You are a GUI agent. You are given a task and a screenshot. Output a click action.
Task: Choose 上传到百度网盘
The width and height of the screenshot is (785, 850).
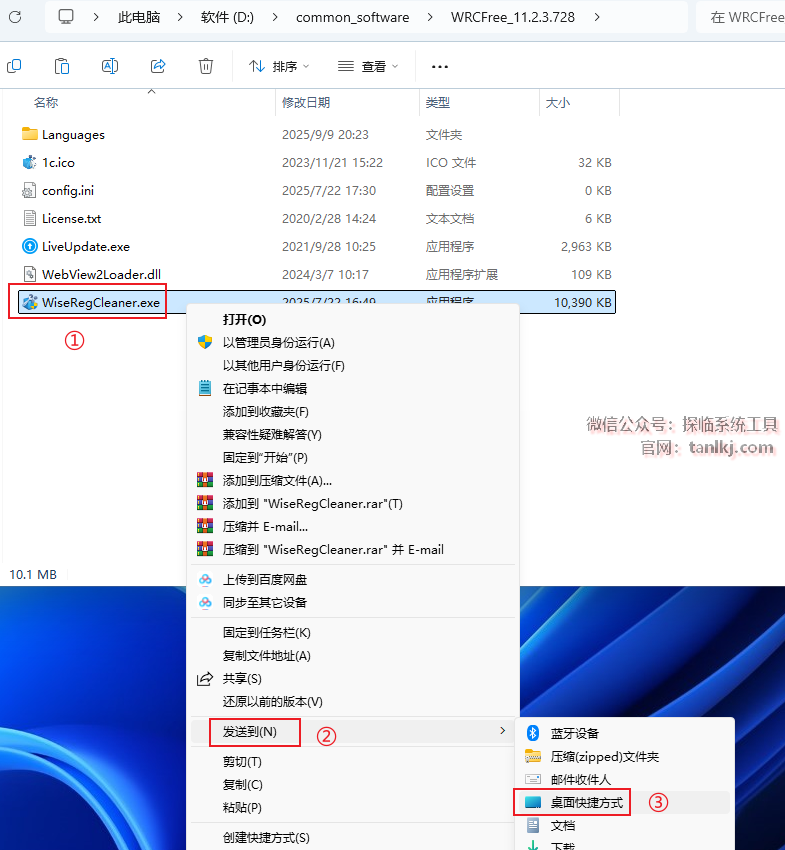coord(353,579)
